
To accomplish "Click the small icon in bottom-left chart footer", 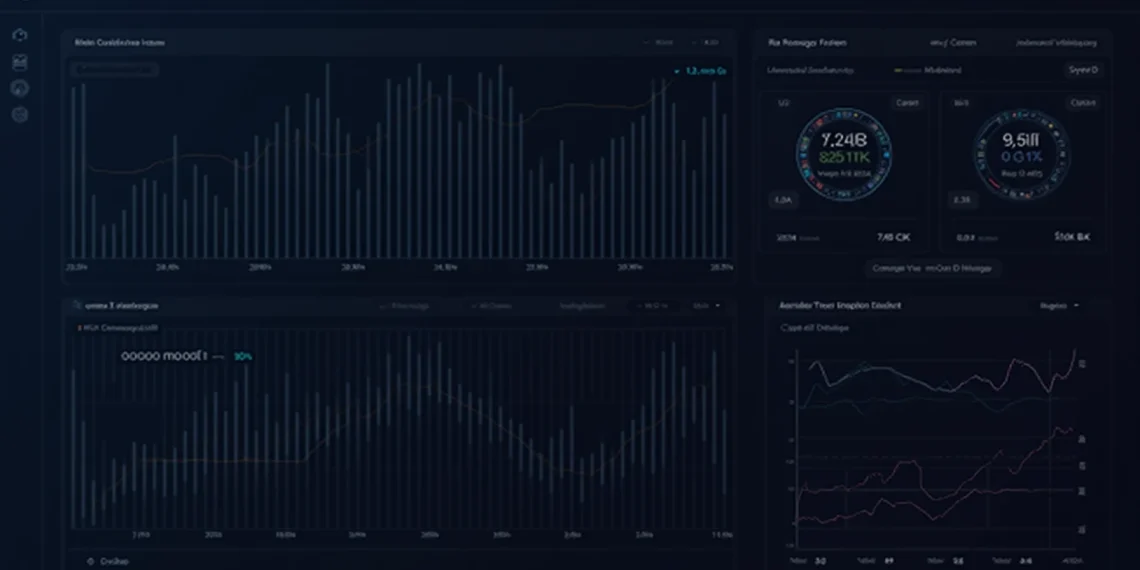I will (x=91, y=562).
